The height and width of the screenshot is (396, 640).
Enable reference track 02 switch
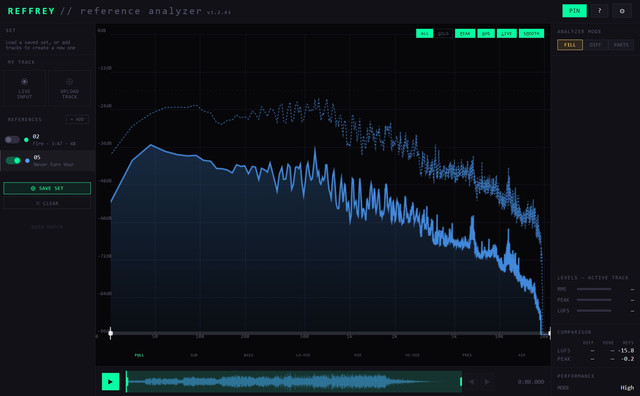tap(12, 140)
